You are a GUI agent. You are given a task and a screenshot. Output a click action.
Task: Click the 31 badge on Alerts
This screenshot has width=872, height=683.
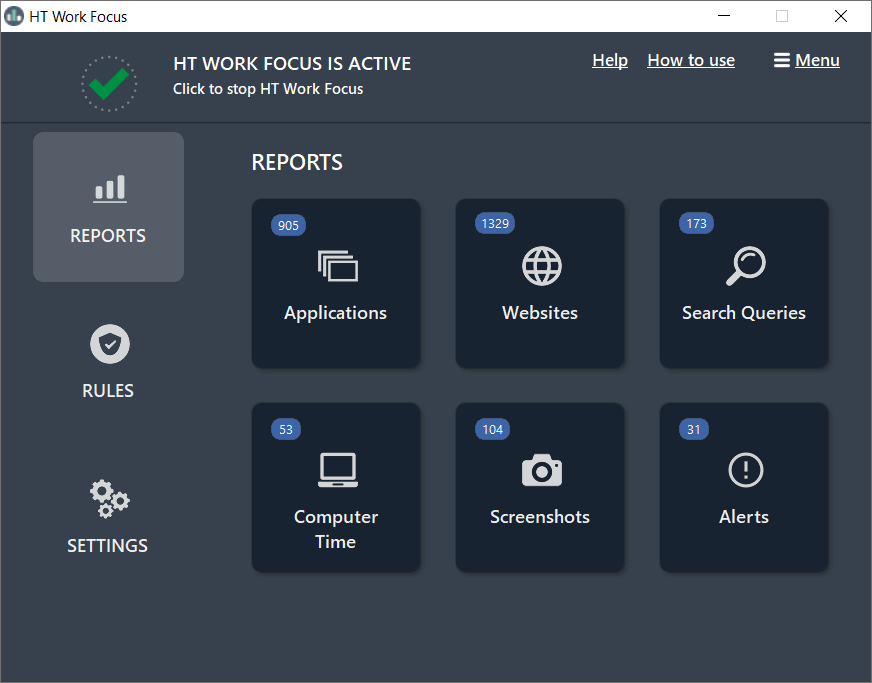click(x=693, y=429)
